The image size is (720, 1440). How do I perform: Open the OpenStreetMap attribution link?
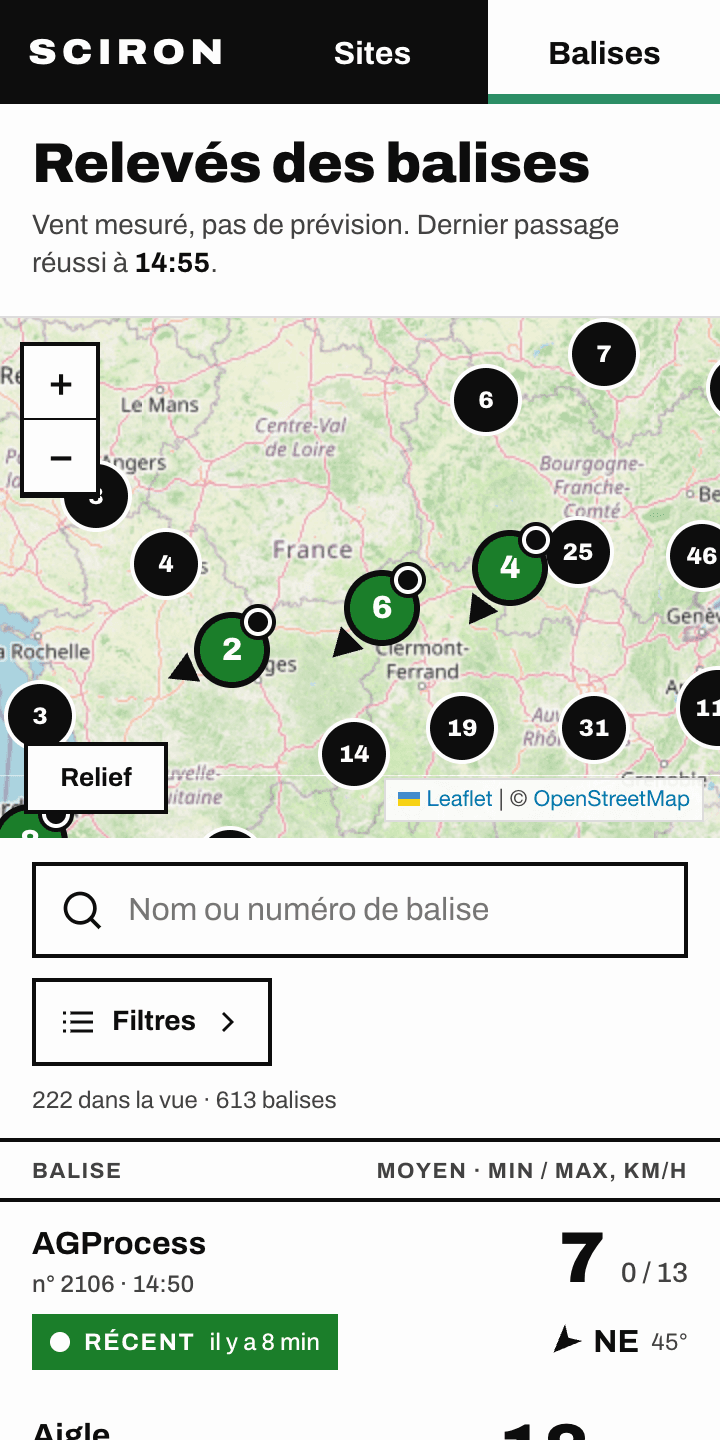coord(611,798)
